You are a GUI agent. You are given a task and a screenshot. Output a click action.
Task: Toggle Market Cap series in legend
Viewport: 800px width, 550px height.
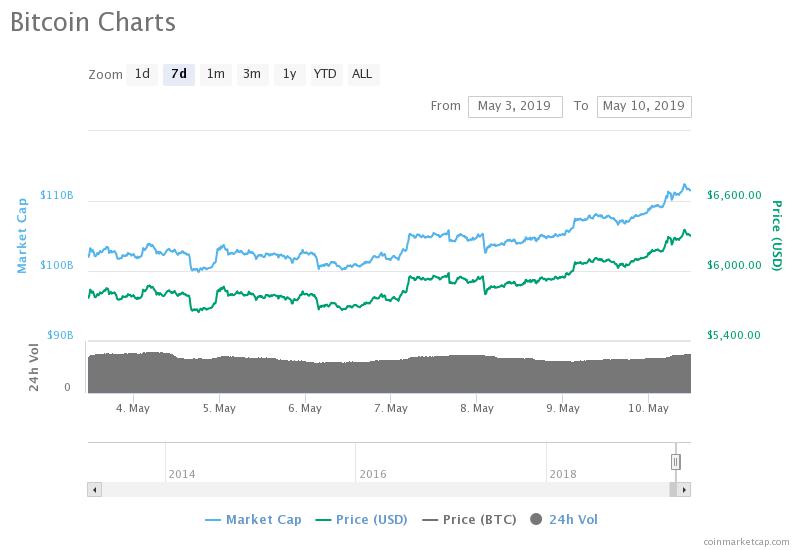tap(253, 519)
